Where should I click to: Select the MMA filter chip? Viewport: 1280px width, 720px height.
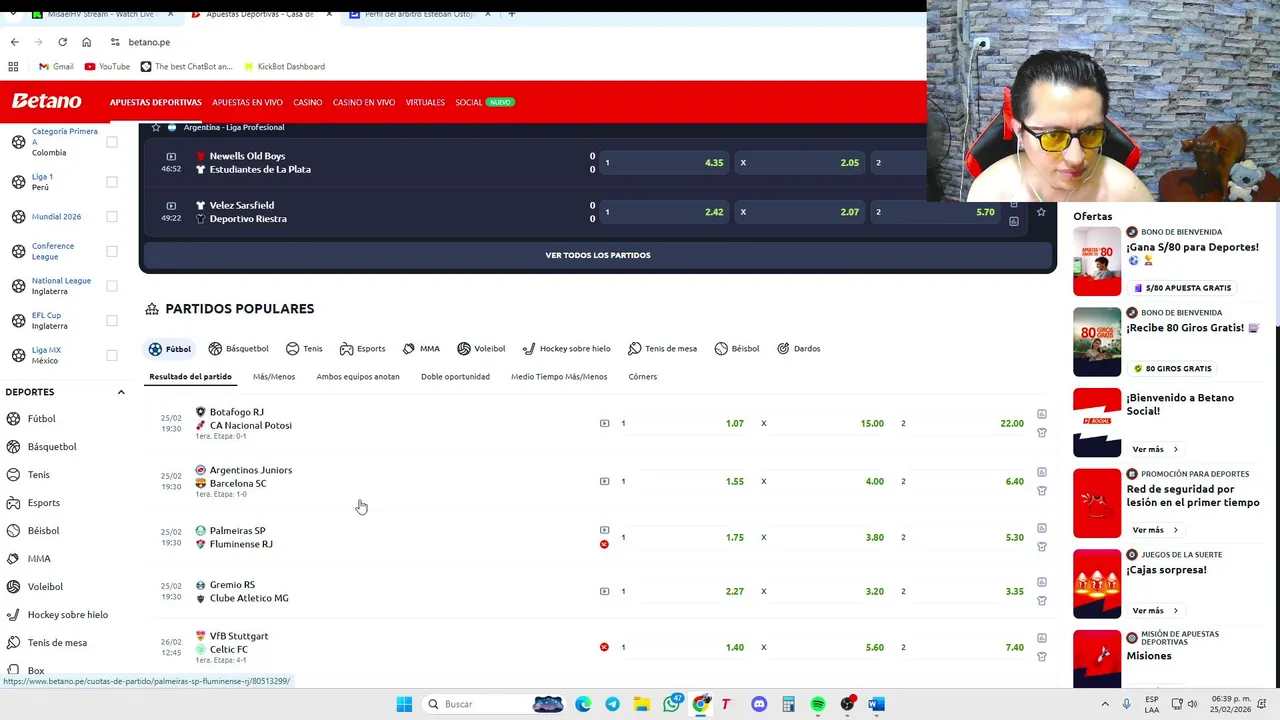pos(421,349)
